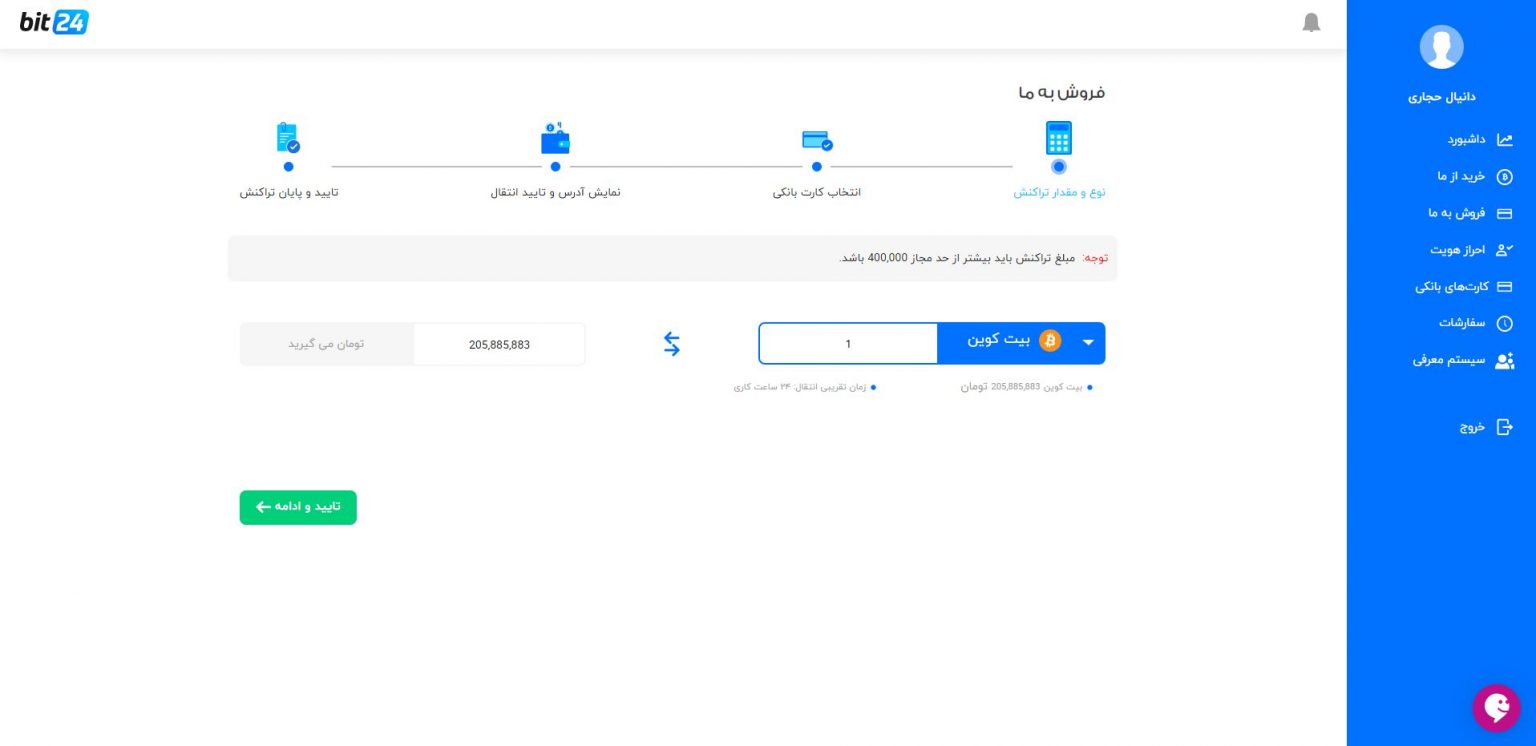Click the toman amount field 205,885,883

click(x=499, y=344)
